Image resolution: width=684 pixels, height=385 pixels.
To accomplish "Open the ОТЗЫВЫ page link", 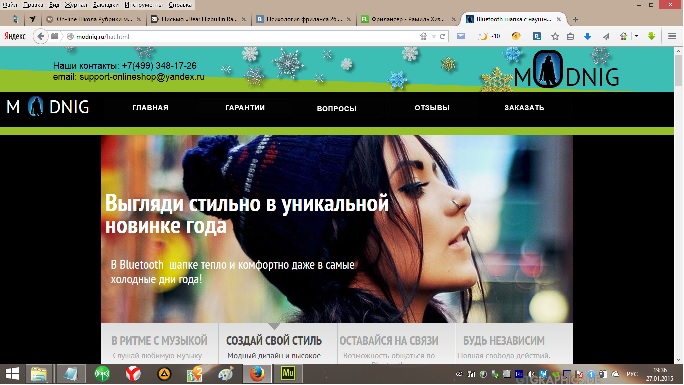I will click(432, 108).
